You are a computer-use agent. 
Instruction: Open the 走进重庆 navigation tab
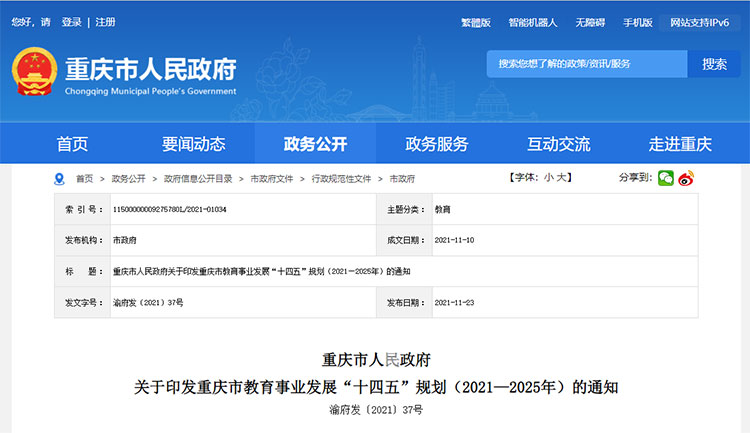click(x=680, y=144)
